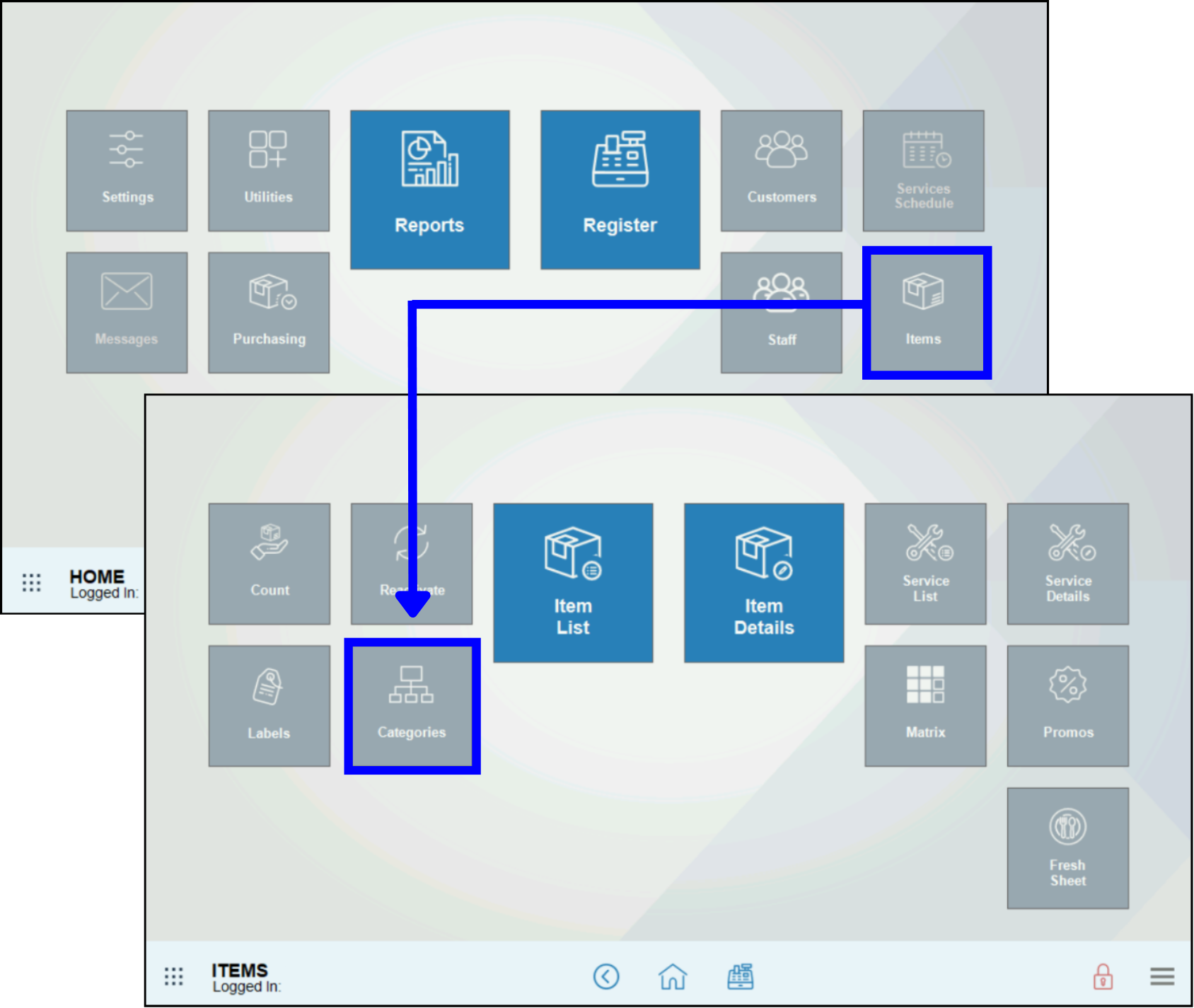Open the Customers tile
This screenshot has height=1008, width=1194.
781,170
